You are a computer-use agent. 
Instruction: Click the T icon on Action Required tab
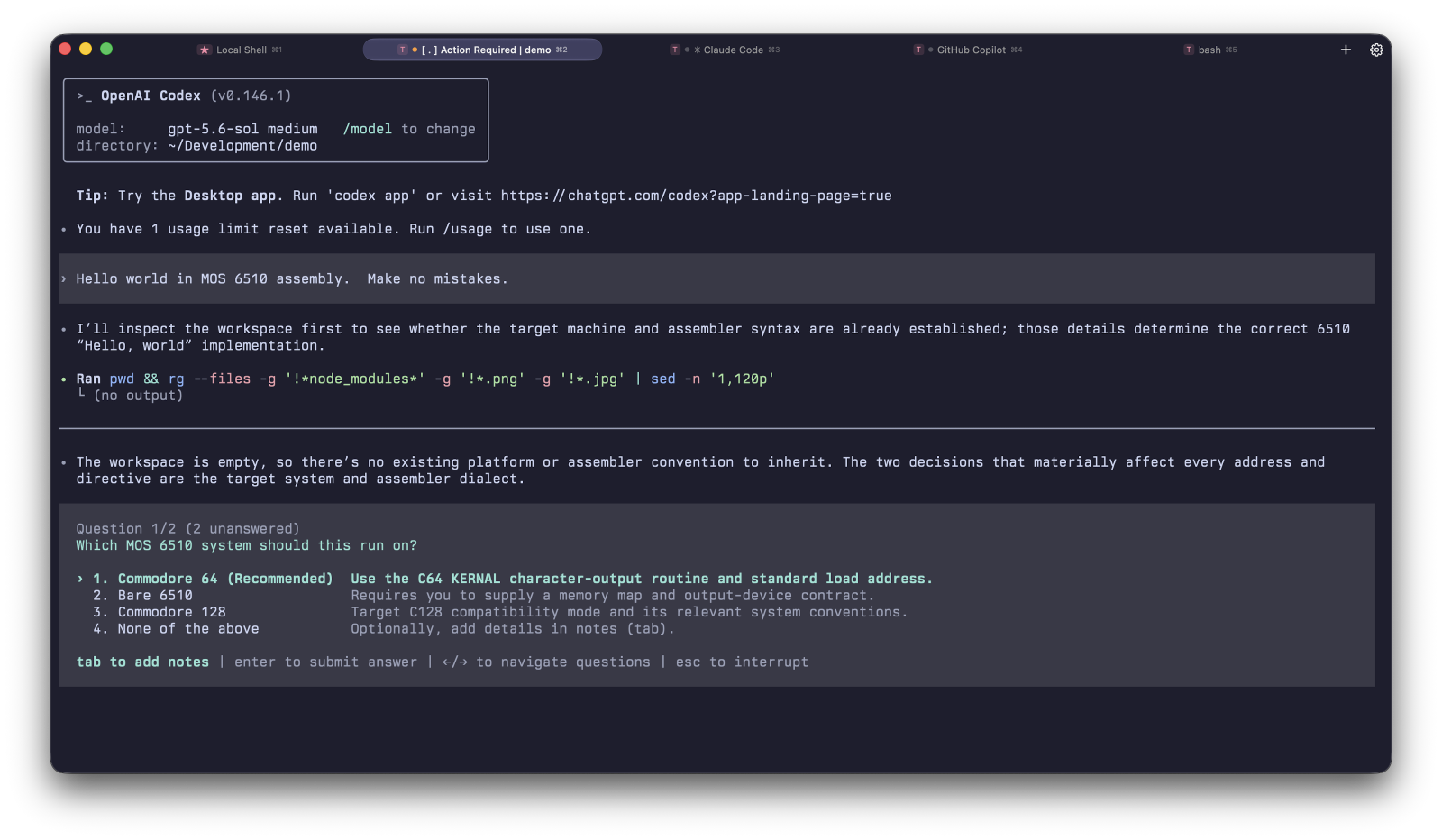pyautogui.click(x=402, y=50)
